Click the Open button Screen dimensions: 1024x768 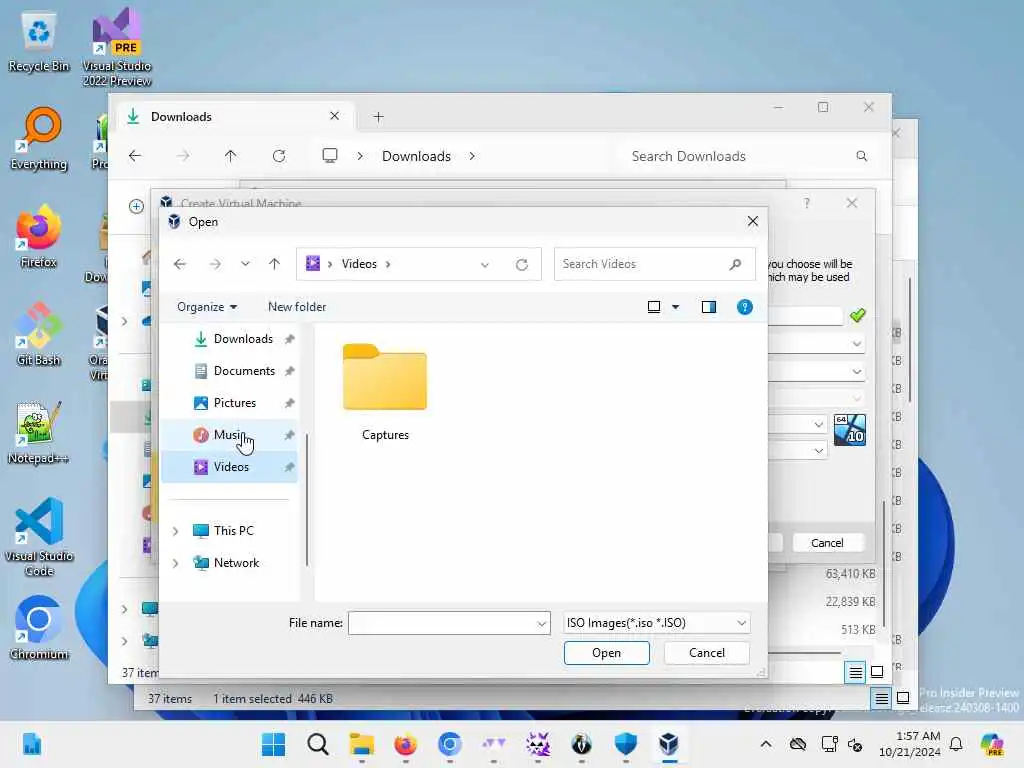[x=607, y=653]
